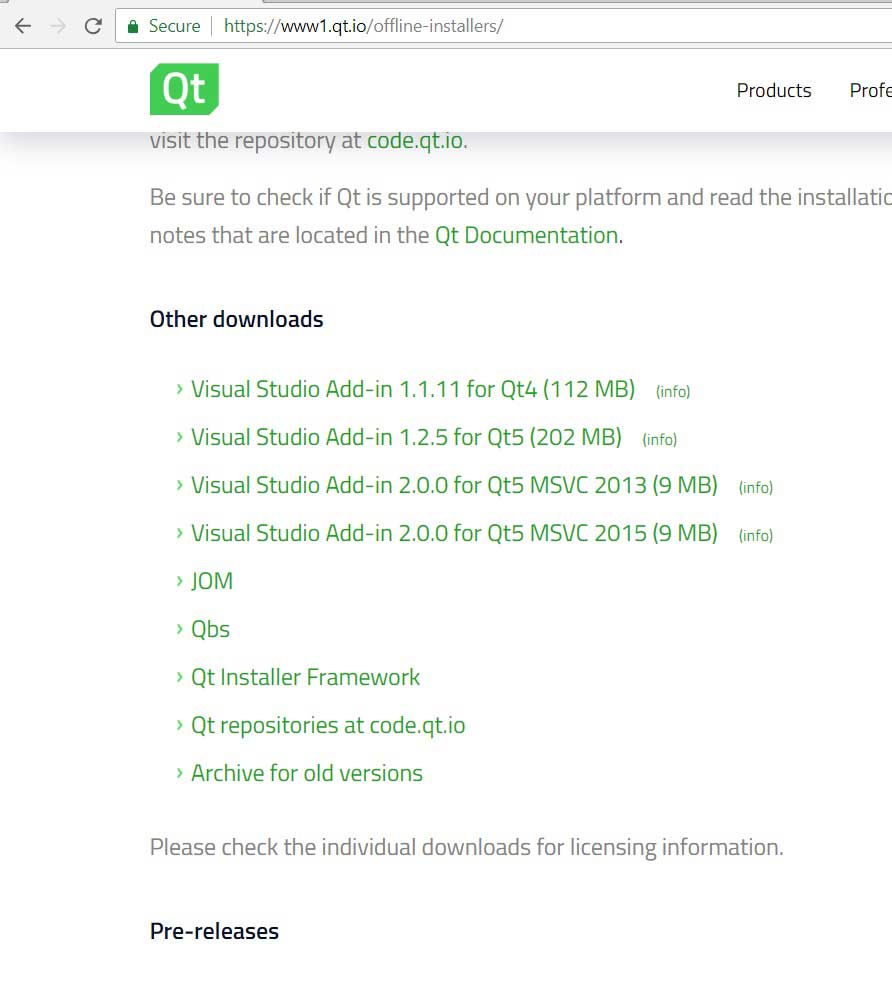Download Visual Studio Add-in 1.1.11 for Qt4
Image resolution: width=892 pixels, height=994 pixels.
pyautogui.click(x=412, y=389)
